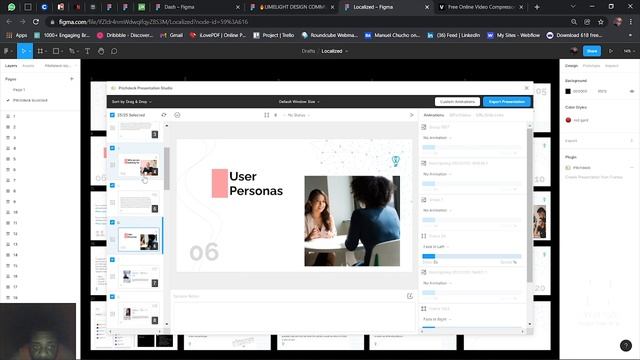Uncheck the slide 7 checkbox
This screenshot has height=360, width=640.
tap(112, 259)
